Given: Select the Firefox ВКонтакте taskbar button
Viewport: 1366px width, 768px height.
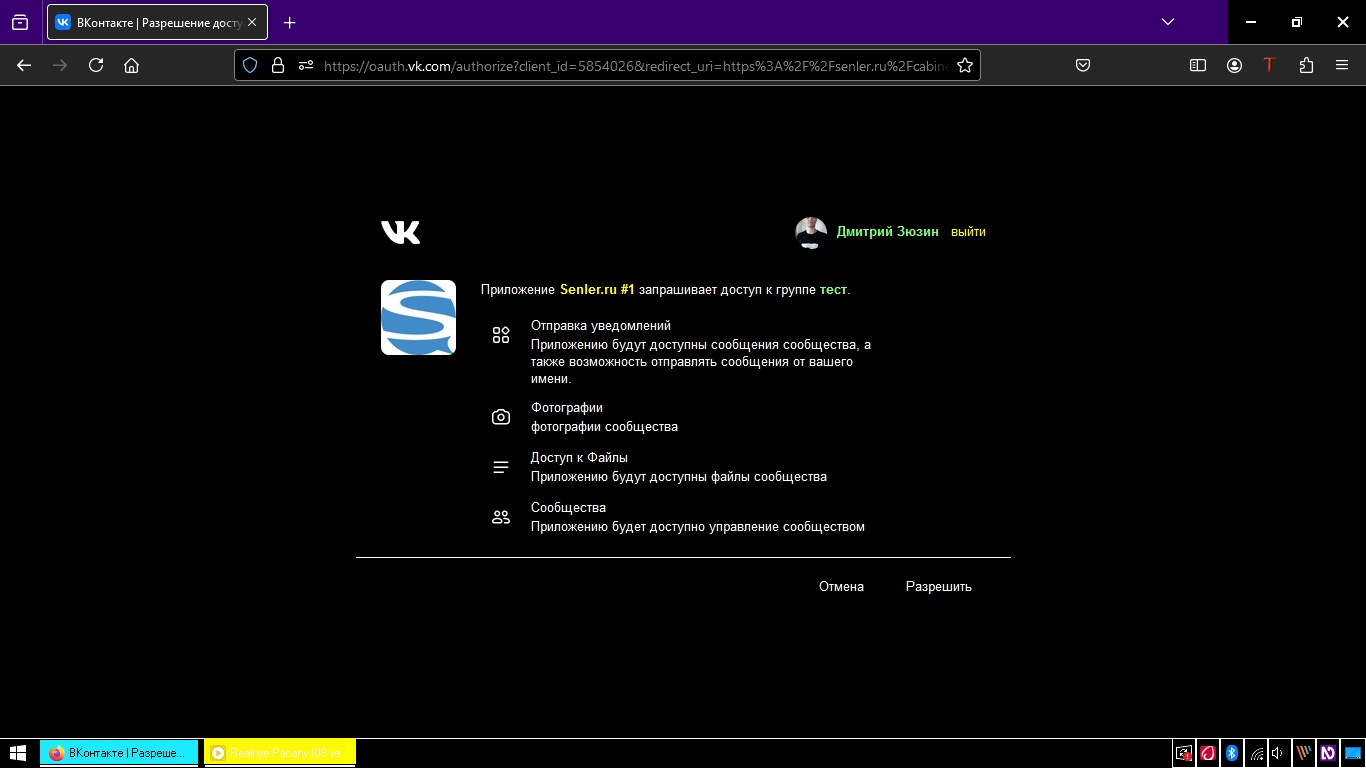Looking at the screenshot, I should pyautogui.click(x=119, y=753).
